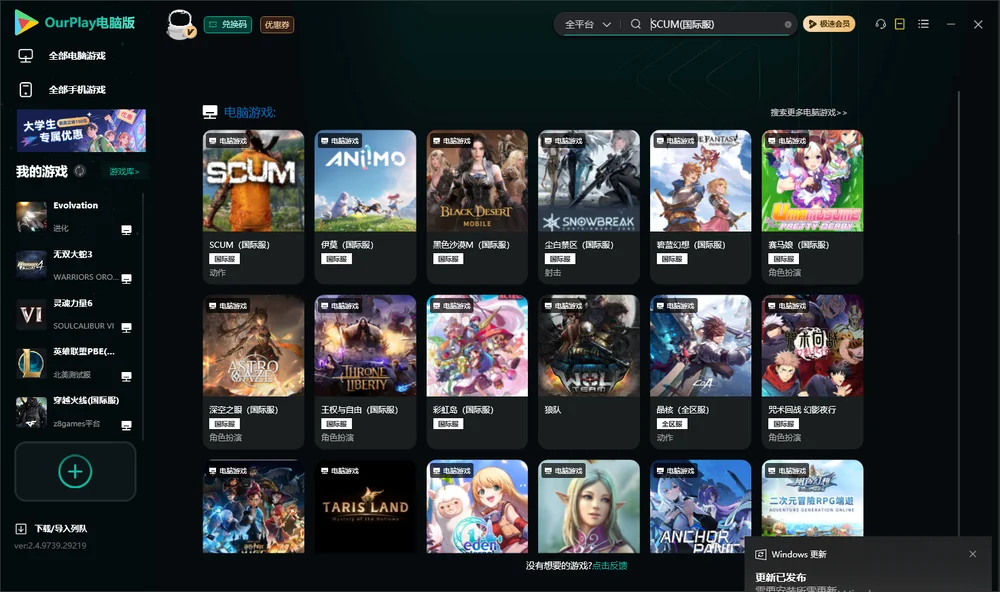Image resolution: width=1000 pixels, height=592 pixels.
Task: Open the 彩虹岛 (国际服) card
Action: click(477, 372)
